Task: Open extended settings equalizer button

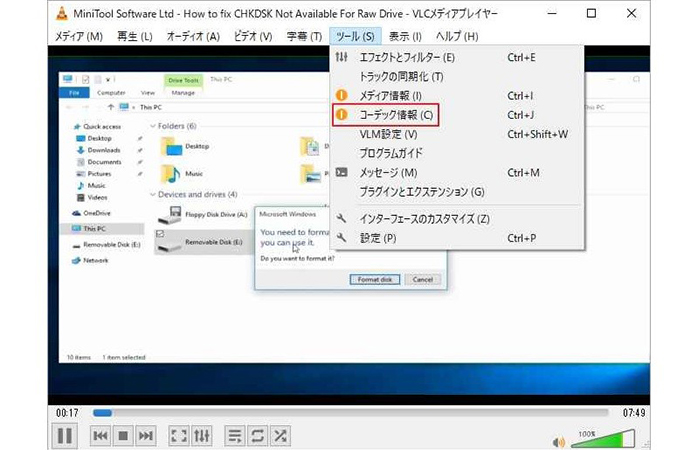Action: point(201,436)
